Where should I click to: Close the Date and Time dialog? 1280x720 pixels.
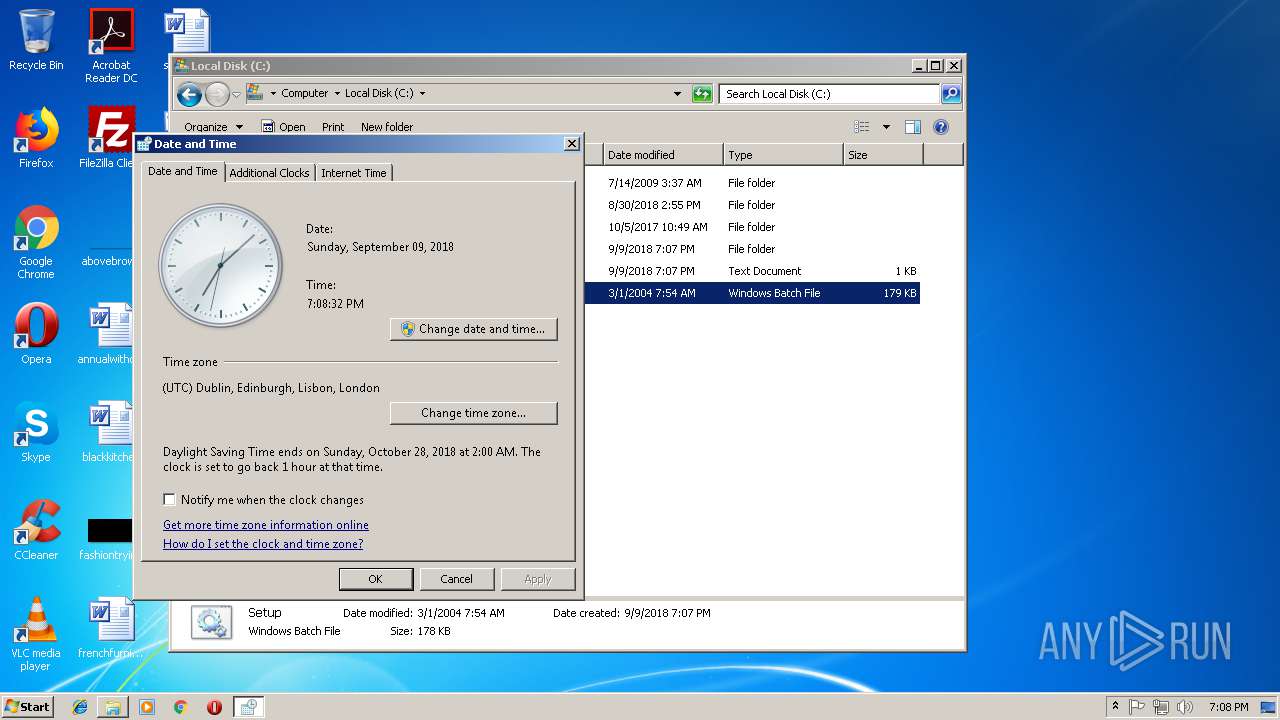[571, 144]
